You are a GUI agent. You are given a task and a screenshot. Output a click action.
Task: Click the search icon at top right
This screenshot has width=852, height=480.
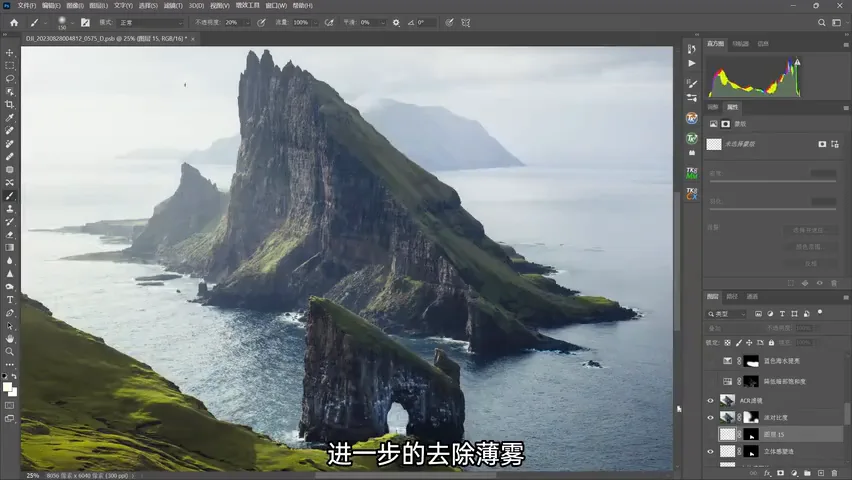pos(822,23)
